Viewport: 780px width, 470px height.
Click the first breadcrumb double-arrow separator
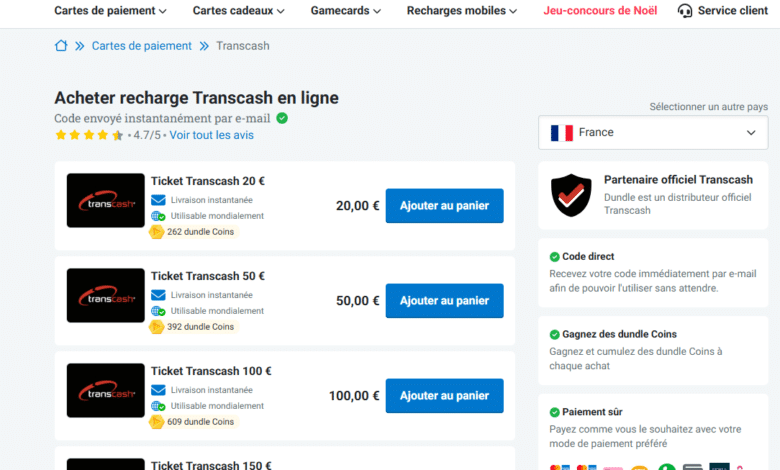[x=80, y=46]
